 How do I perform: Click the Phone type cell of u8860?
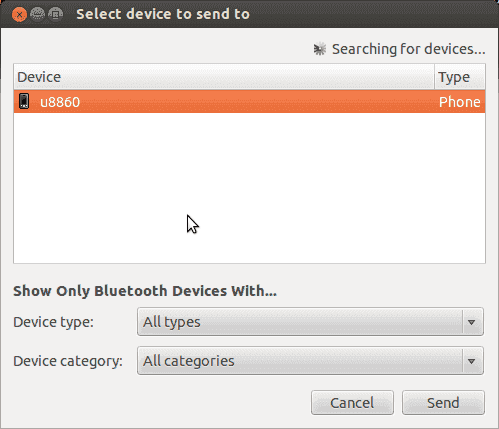[459, 102]
